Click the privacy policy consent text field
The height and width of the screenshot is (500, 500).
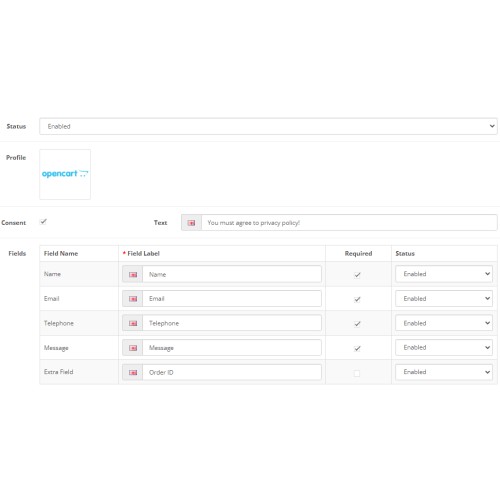349,223
